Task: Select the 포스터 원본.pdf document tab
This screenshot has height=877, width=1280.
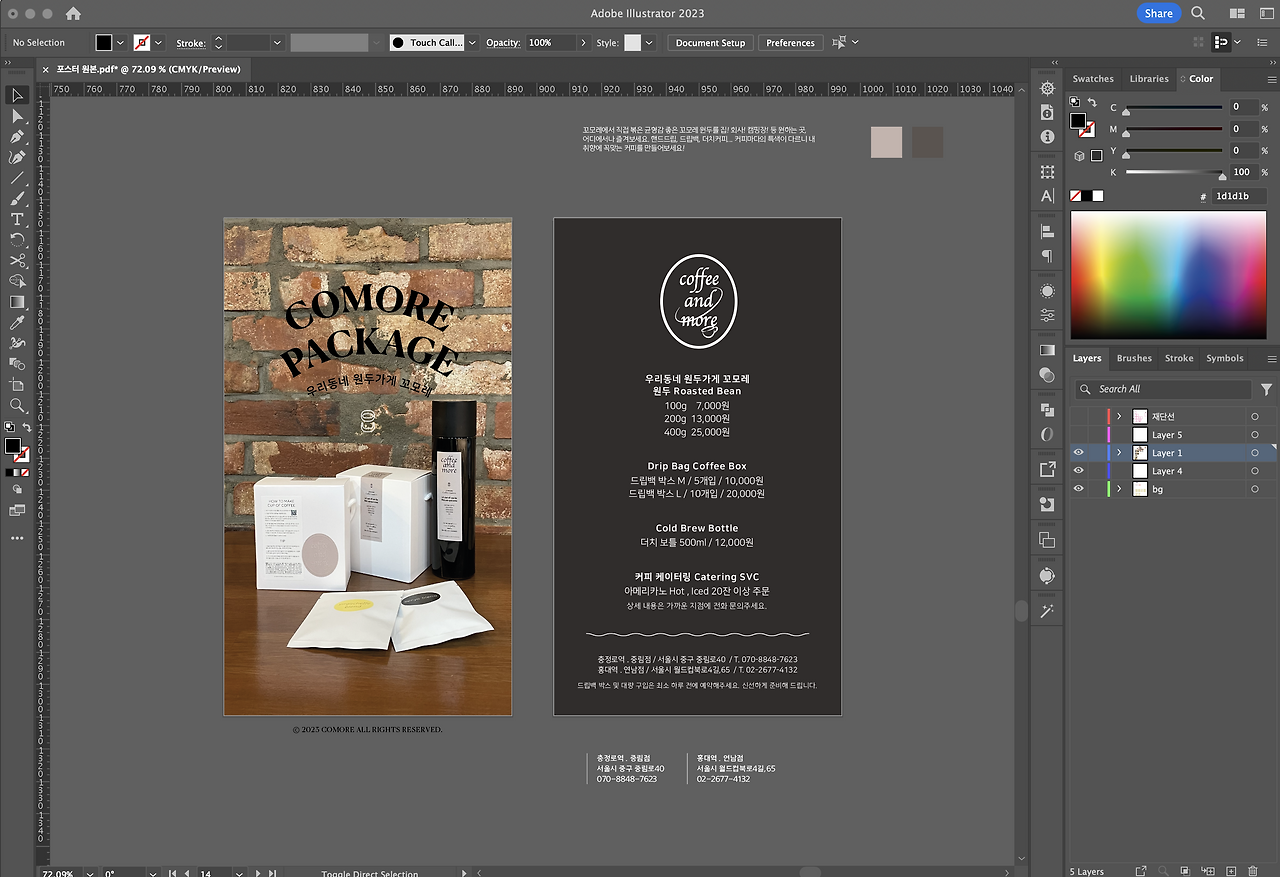Action: click(148, 69)
